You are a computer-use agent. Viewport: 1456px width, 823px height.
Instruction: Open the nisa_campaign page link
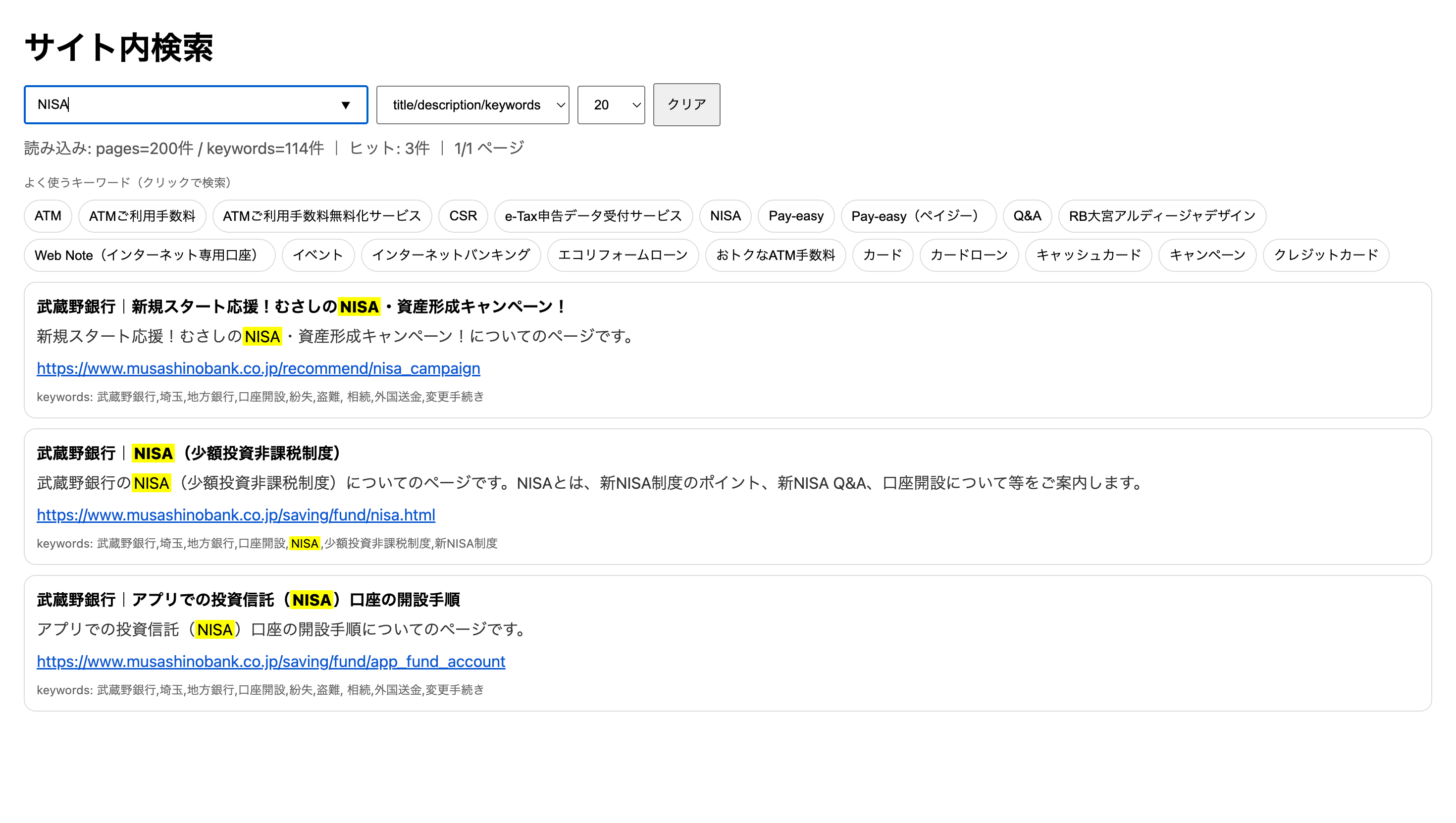pyautogui.click(x=258, y=368)
